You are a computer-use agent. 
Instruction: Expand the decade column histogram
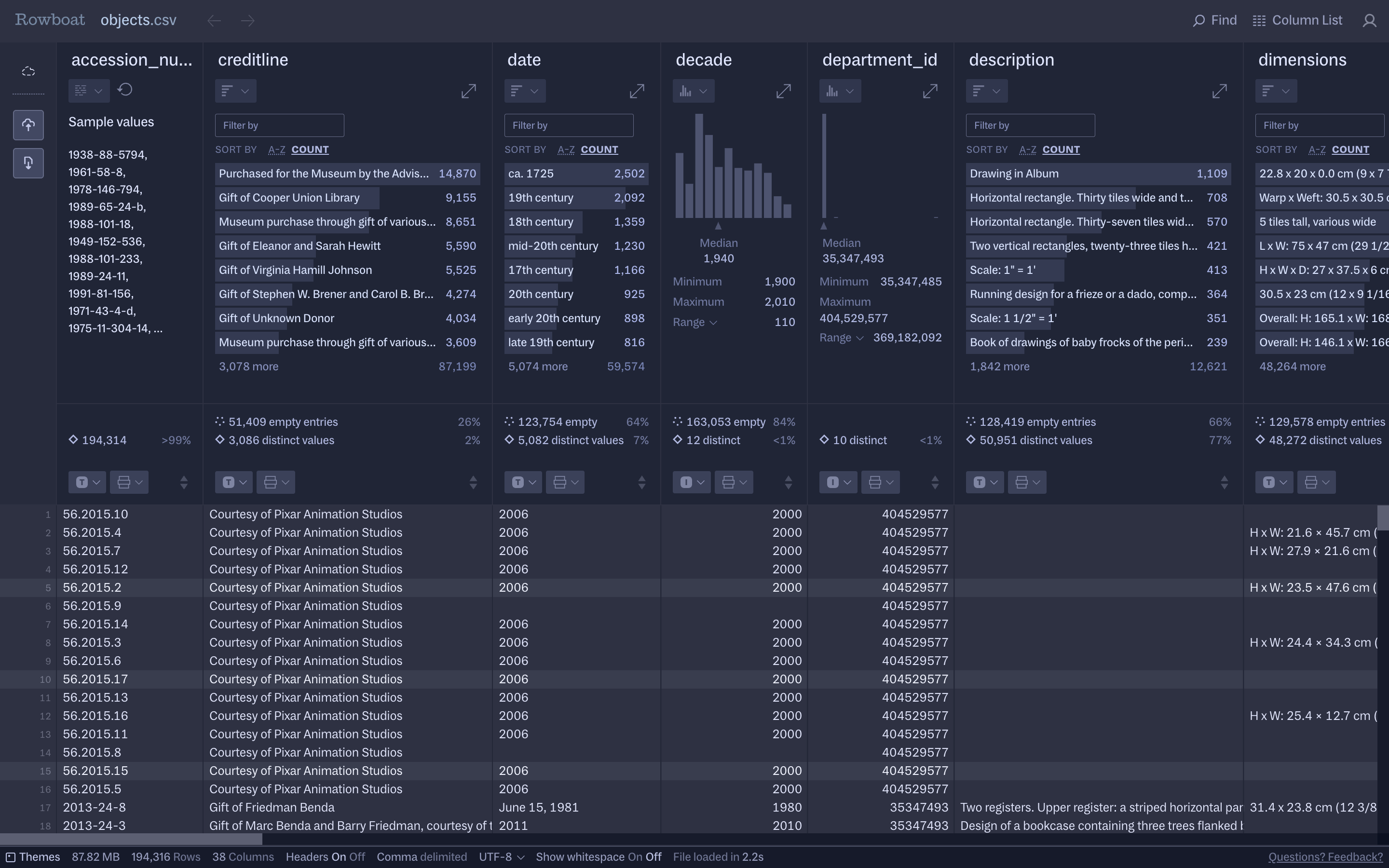(x=783, y=91)
